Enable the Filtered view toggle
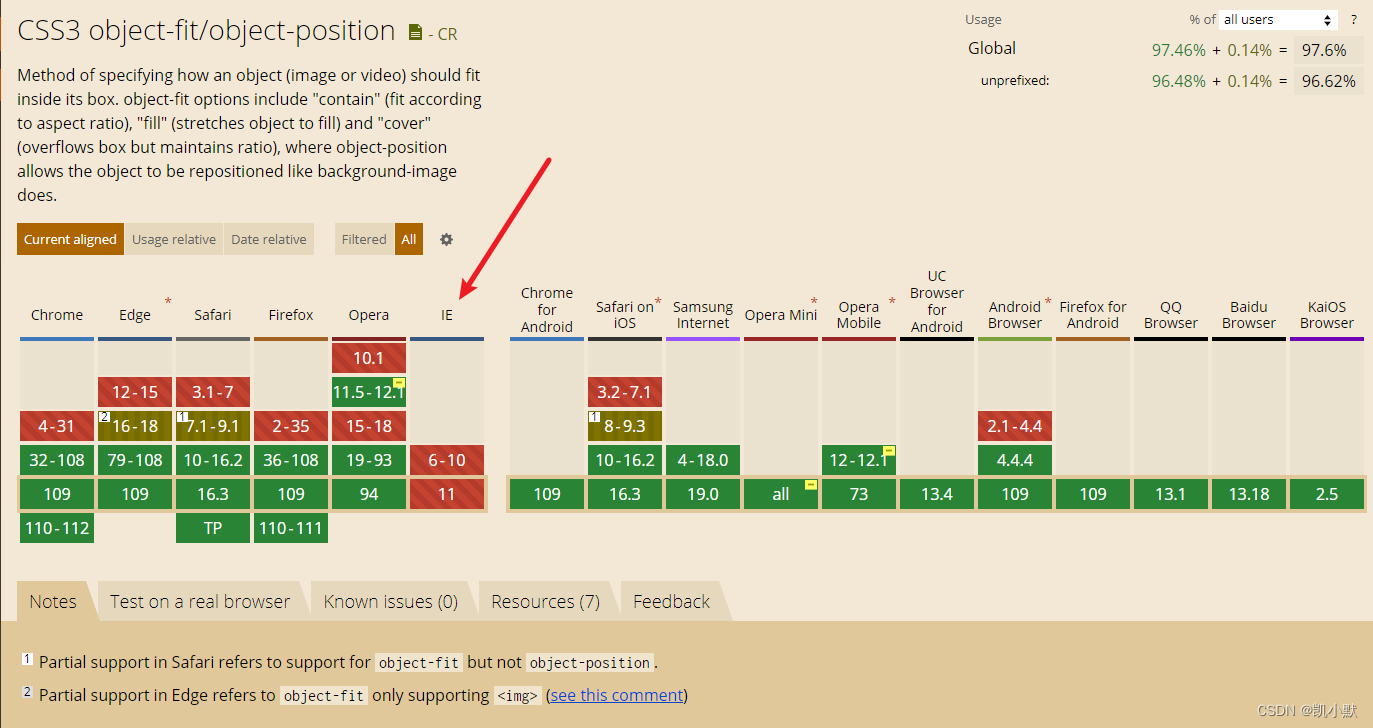 364,239
